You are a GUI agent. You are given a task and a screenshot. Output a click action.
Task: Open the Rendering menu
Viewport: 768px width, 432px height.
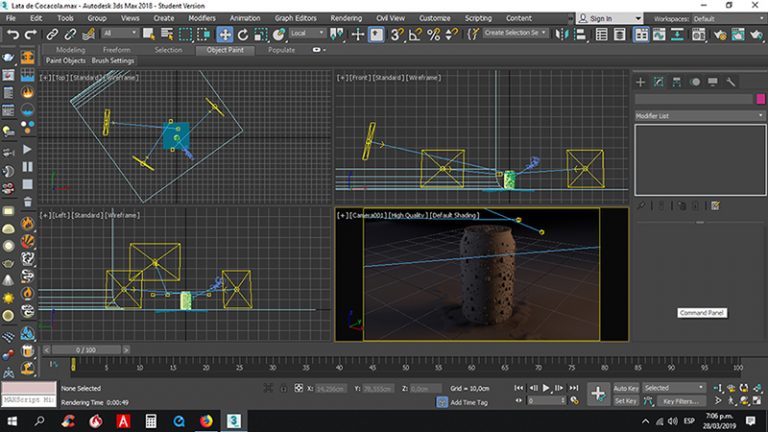[346, 18]
